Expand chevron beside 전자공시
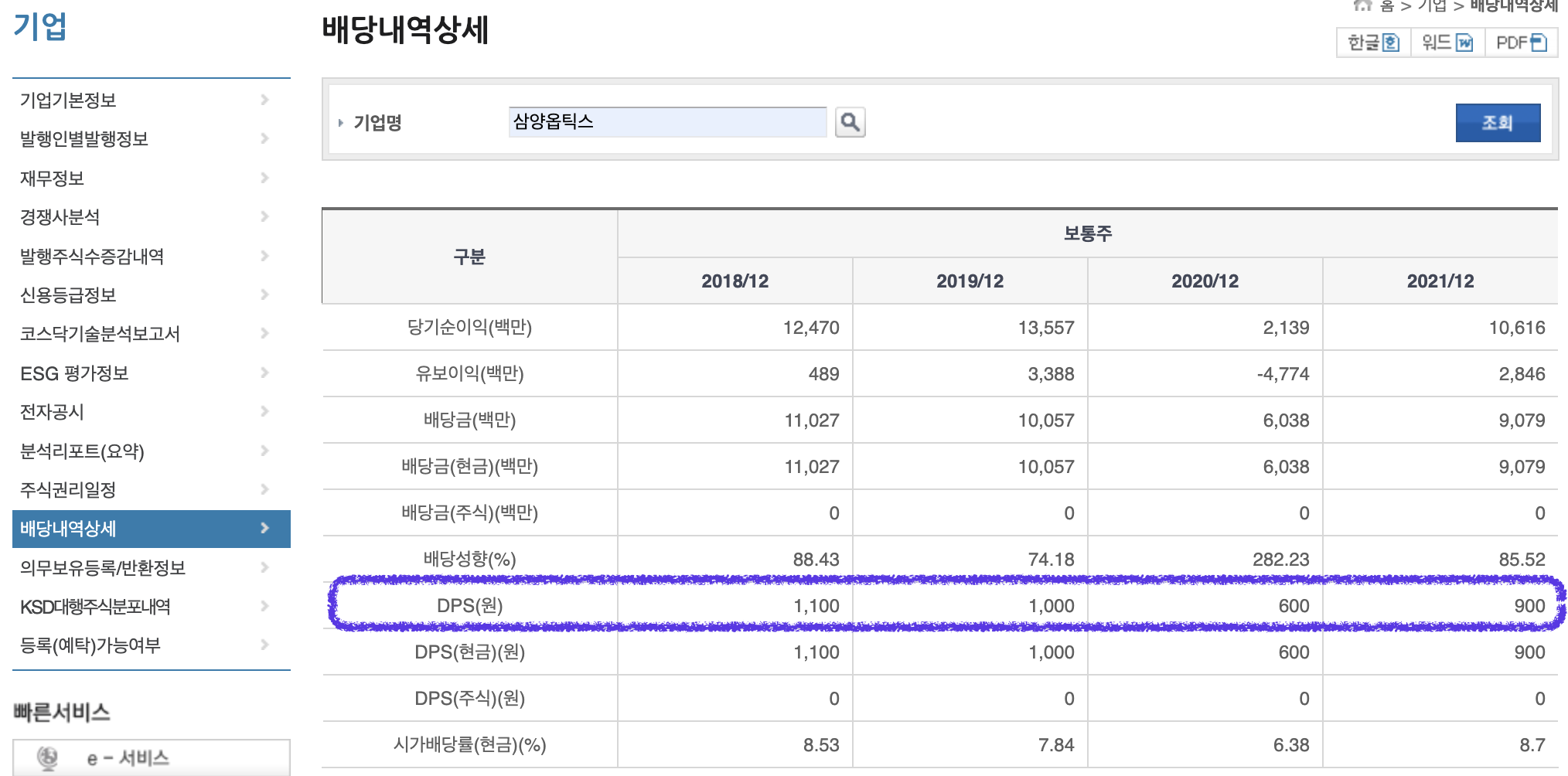 coord(264,411)
